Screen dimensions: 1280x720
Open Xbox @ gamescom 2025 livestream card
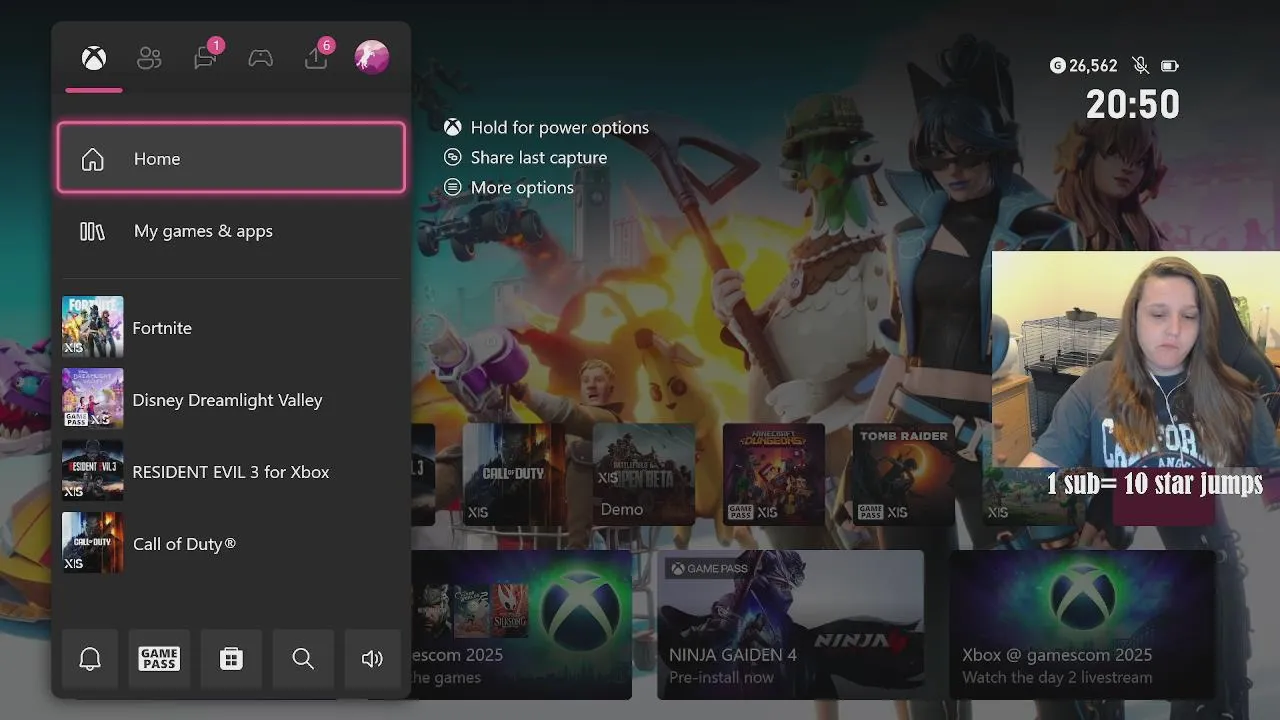click(x=1083, y=624)
